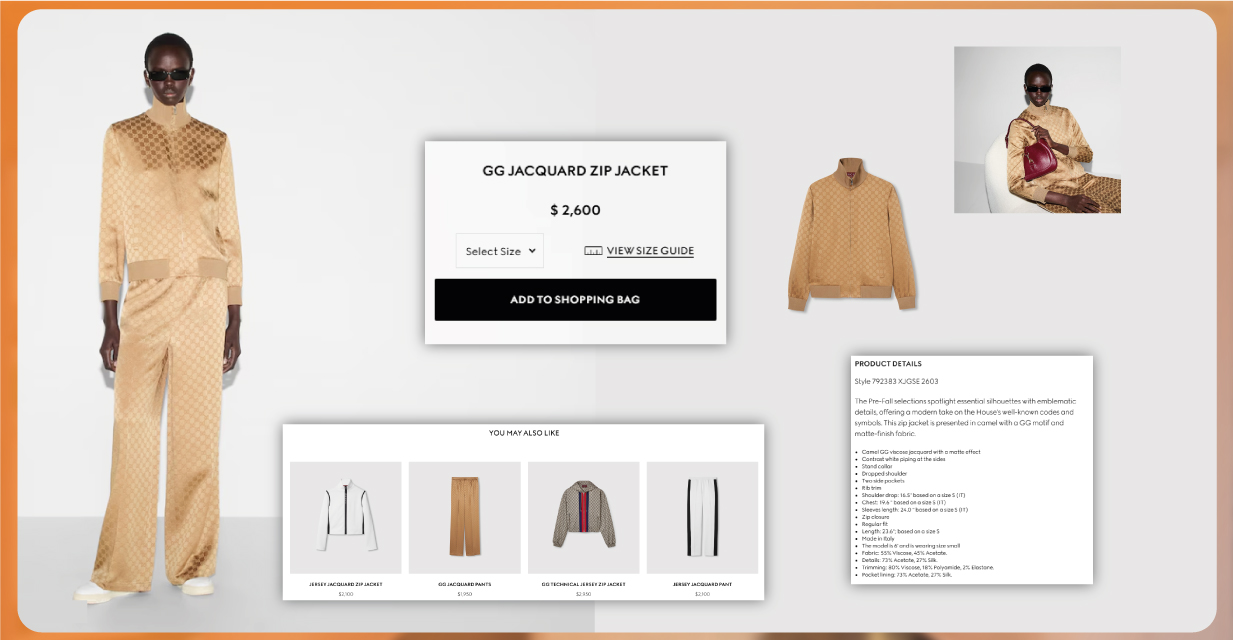Click the Rib trim bullet
Viewport: 1233px width, 640px height.
pyautogui.click(x=873, y=488)
